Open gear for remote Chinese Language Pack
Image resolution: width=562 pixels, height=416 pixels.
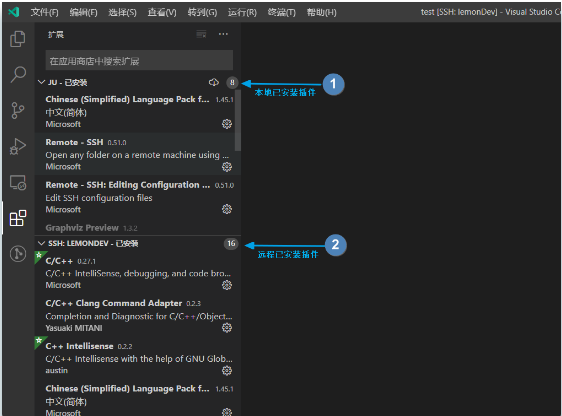tap(227, 412)
